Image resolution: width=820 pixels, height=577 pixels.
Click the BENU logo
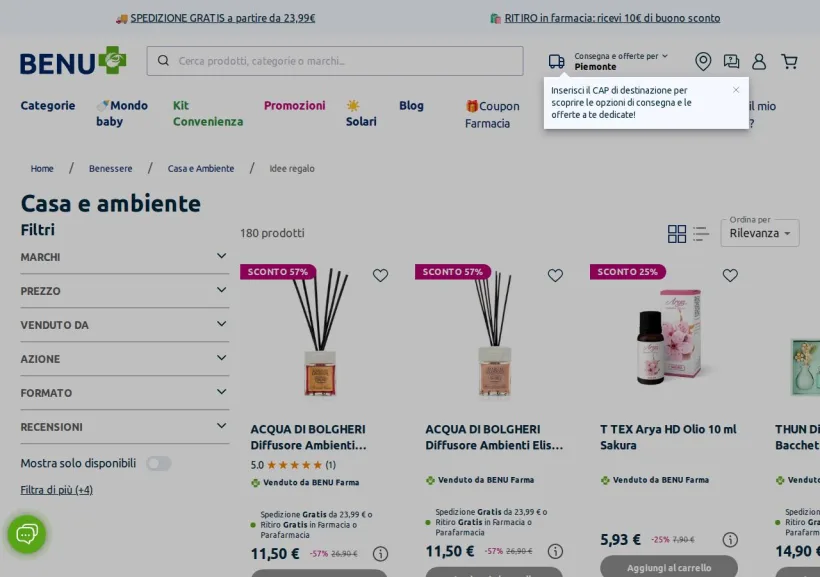(73, 61)
